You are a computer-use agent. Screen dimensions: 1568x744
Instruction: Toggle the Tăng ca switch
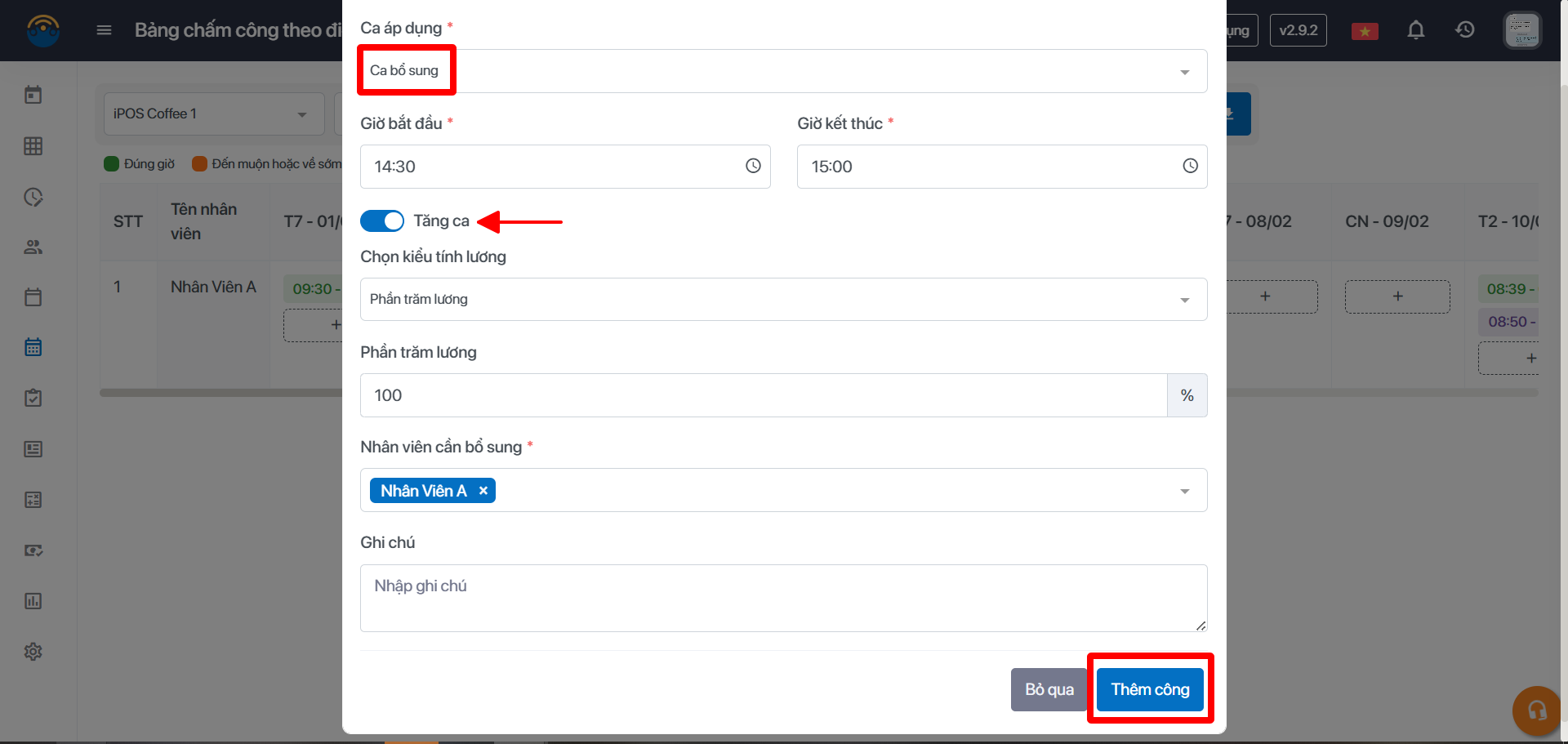382,221
